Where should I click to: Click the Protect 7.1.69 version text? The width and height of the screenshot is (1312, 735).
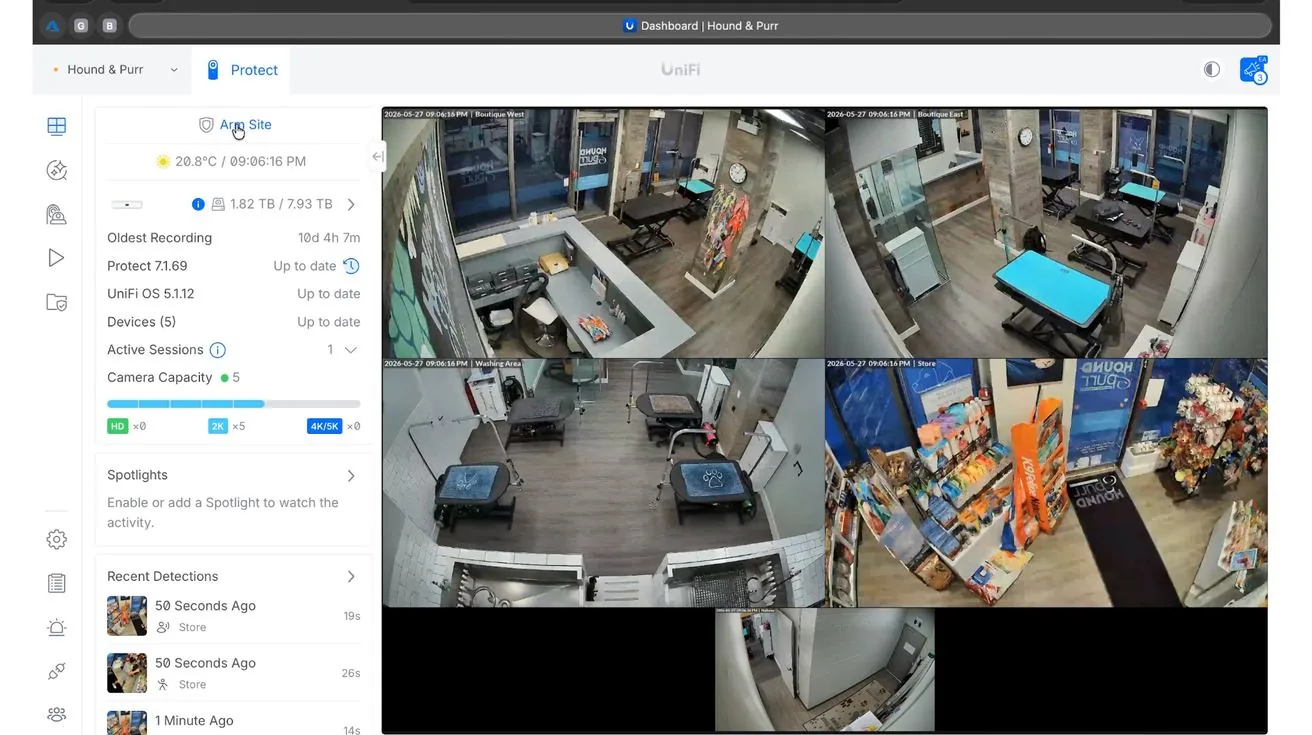tap(147, 266)
